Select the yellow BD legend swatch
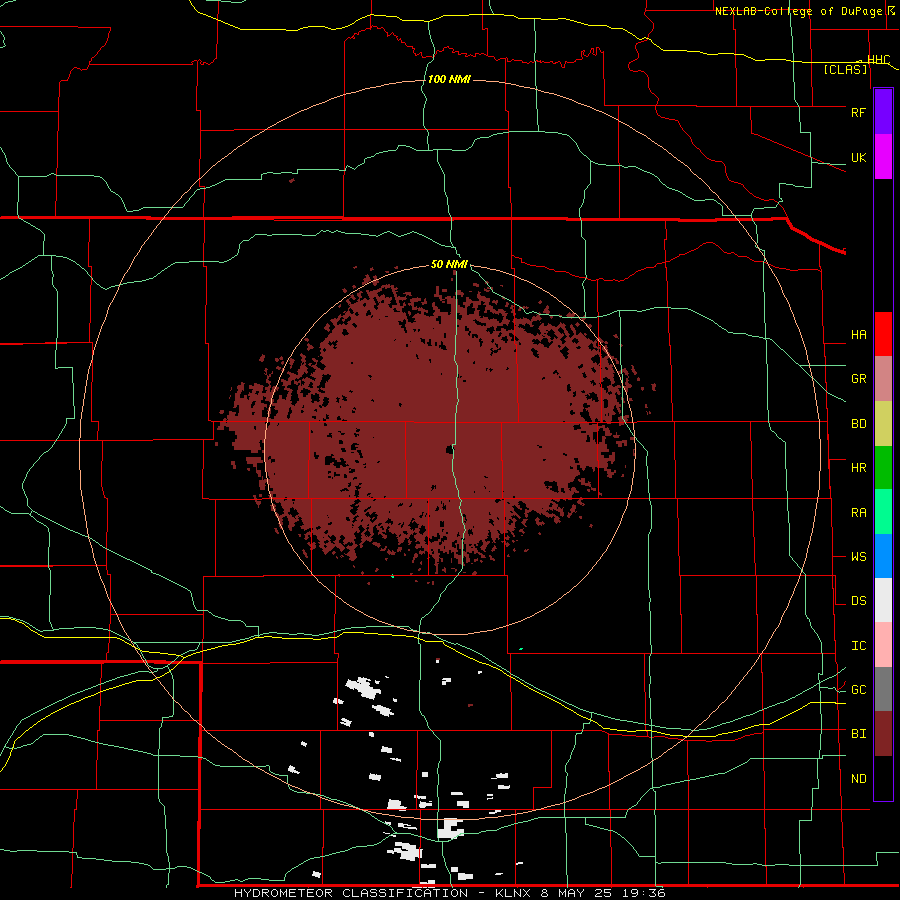This screenshot has width=900, height=900. point(883,424)
